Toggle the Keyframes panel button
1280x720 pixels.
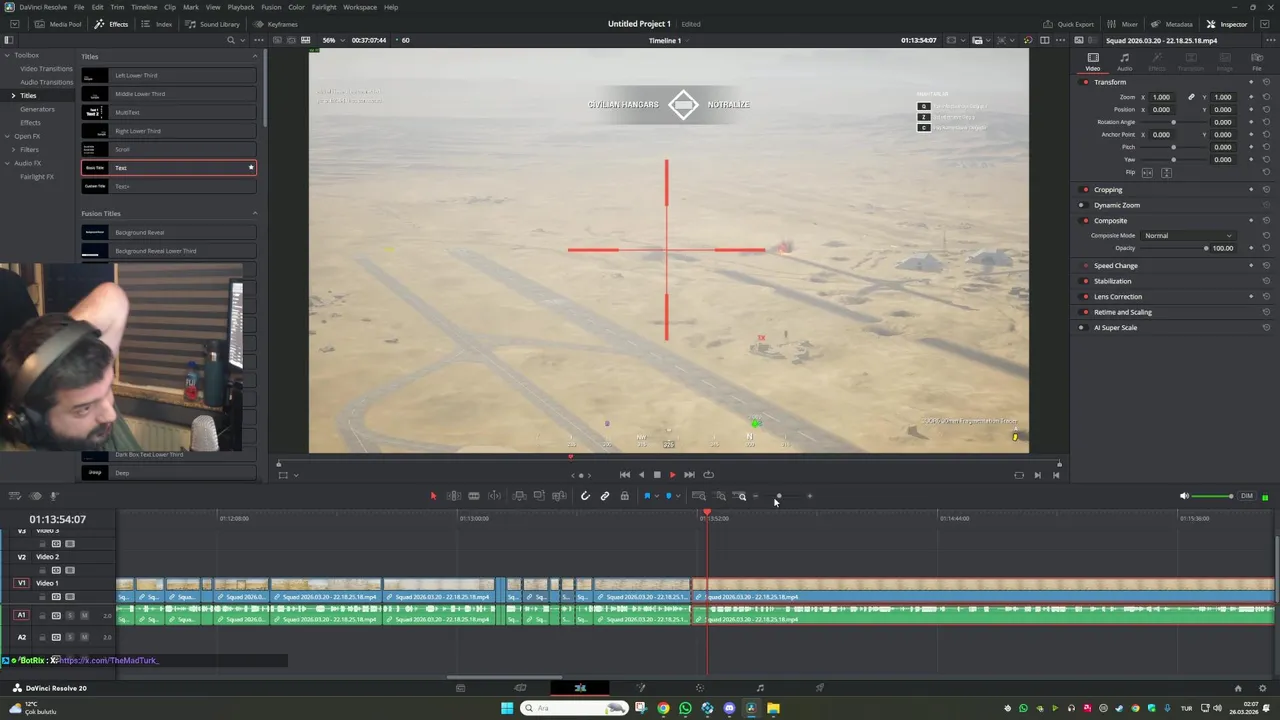tap(276, 24)
